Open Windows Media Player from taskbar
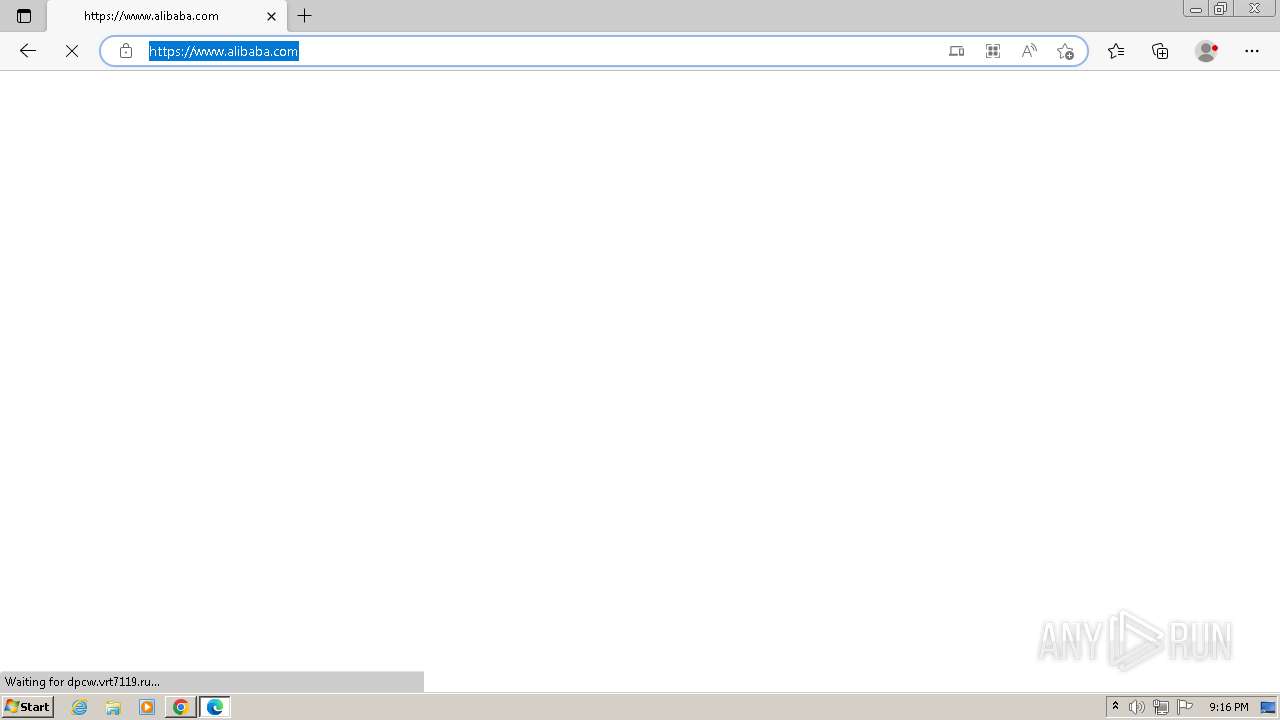The width and height of the screenshot is (1280, 720). pos(147,707)
